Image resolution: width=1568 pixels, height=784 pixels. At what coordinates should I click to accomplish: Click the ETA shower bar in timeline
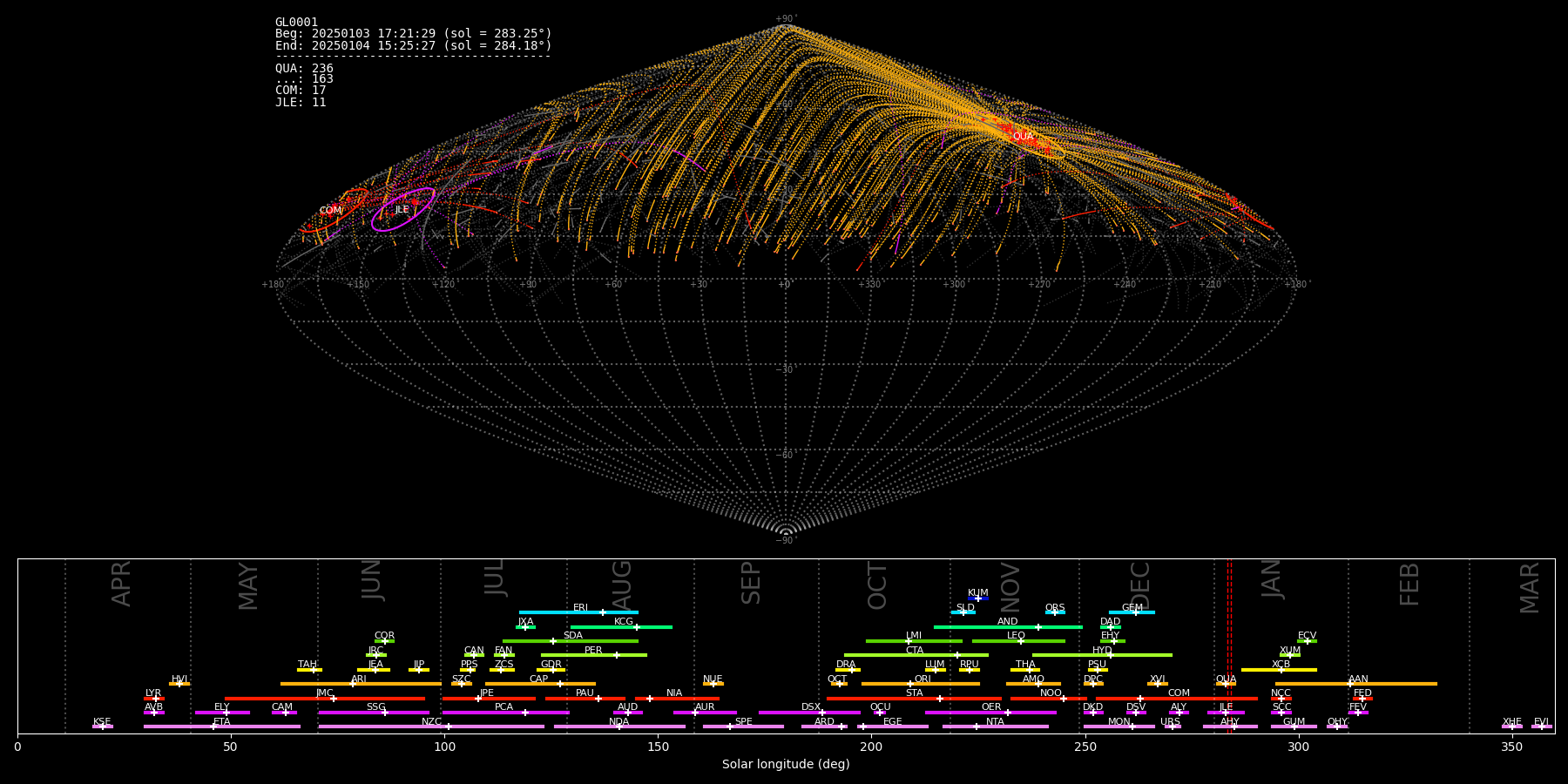point(222,727)
